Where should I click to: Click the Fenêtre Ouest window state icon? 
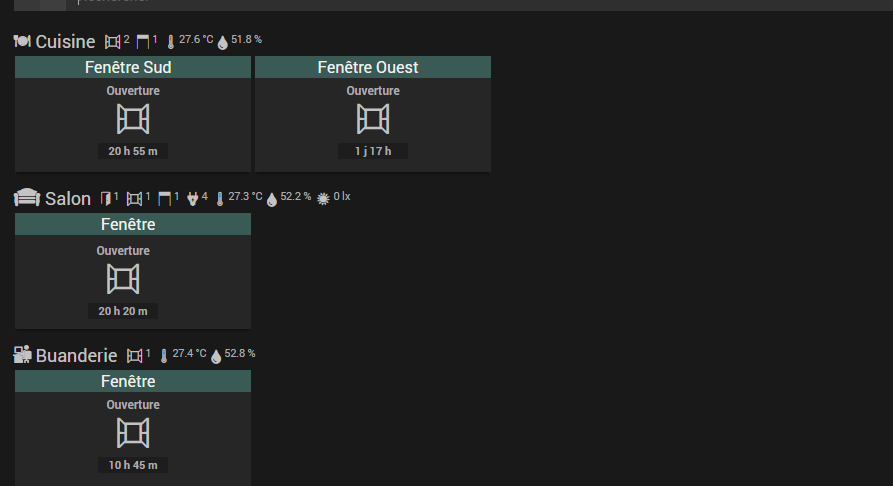tap(373, 120)
